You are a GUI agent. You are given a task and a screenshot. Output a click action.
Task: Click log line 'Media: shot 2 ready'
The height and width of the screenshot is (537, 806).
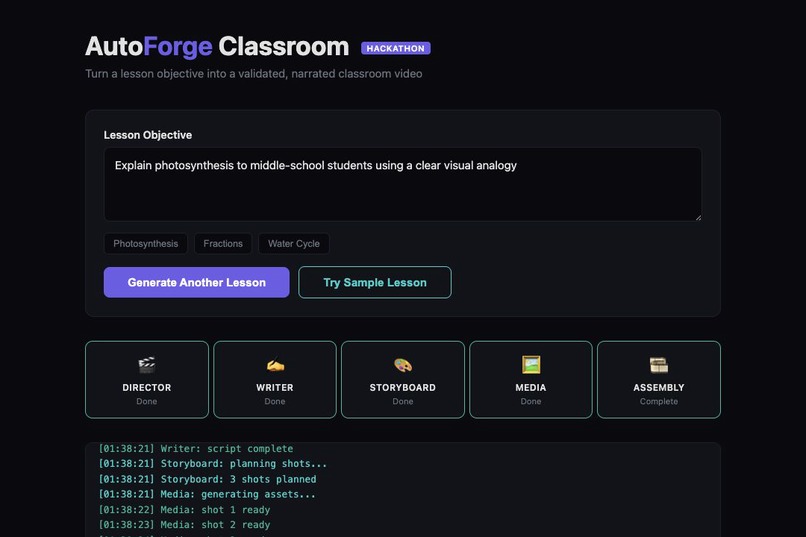[184, 525]
